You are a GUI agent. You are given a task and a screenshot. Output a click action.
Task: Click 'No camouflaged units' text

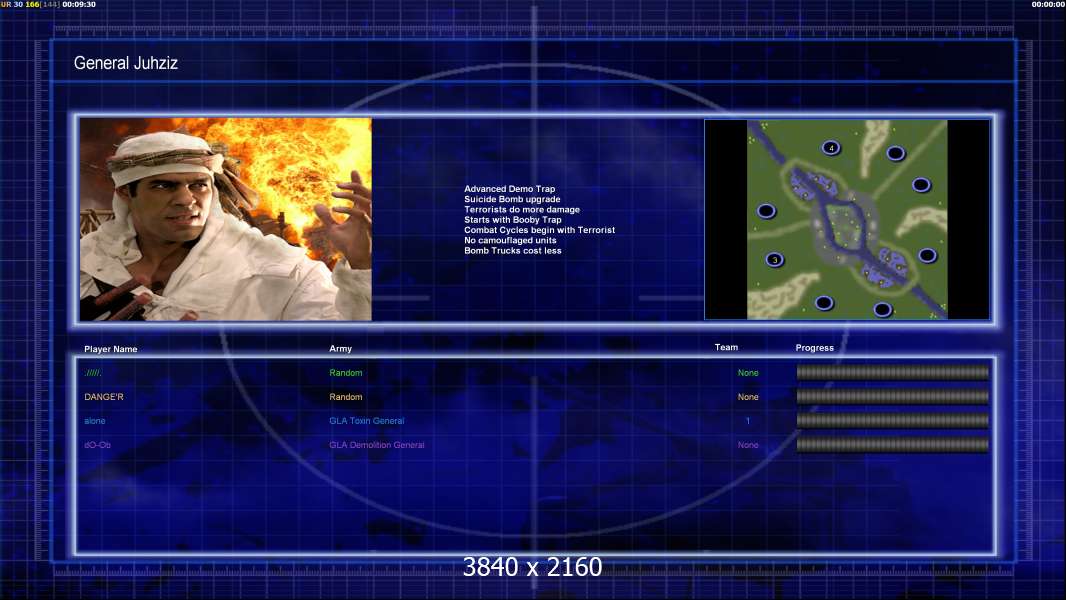click(510, 240)
